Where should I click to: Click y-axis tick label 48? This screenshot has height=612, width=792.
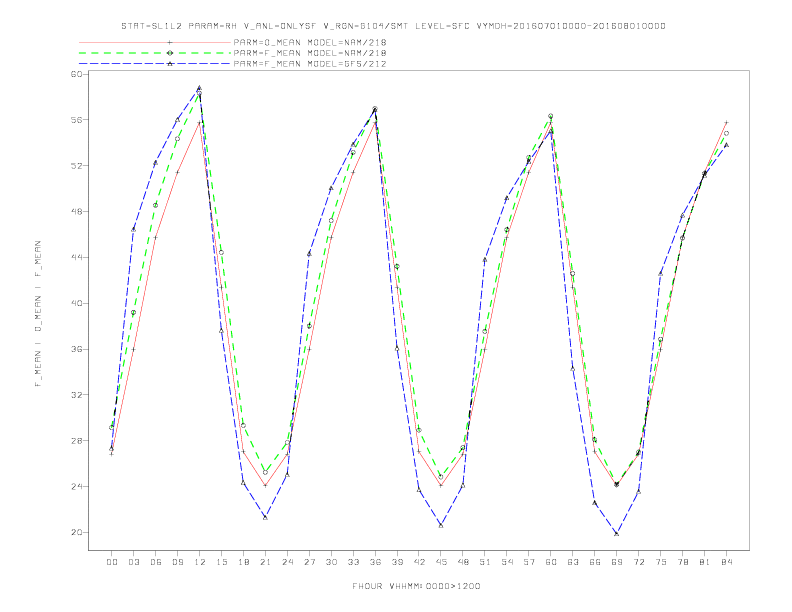76,212
